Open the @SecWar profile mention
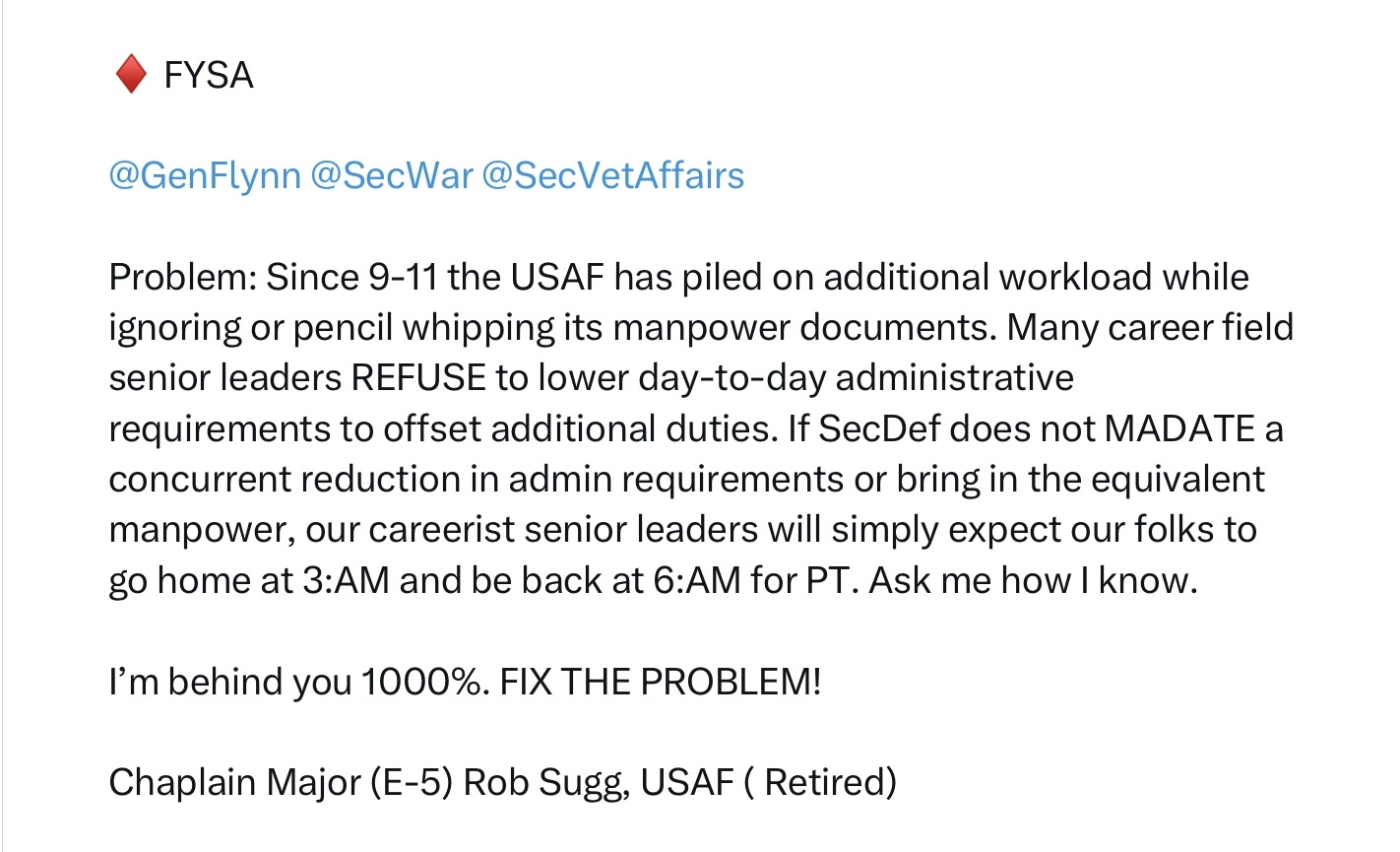Viewport: 1400px width, 852px height. click(392, 175)
